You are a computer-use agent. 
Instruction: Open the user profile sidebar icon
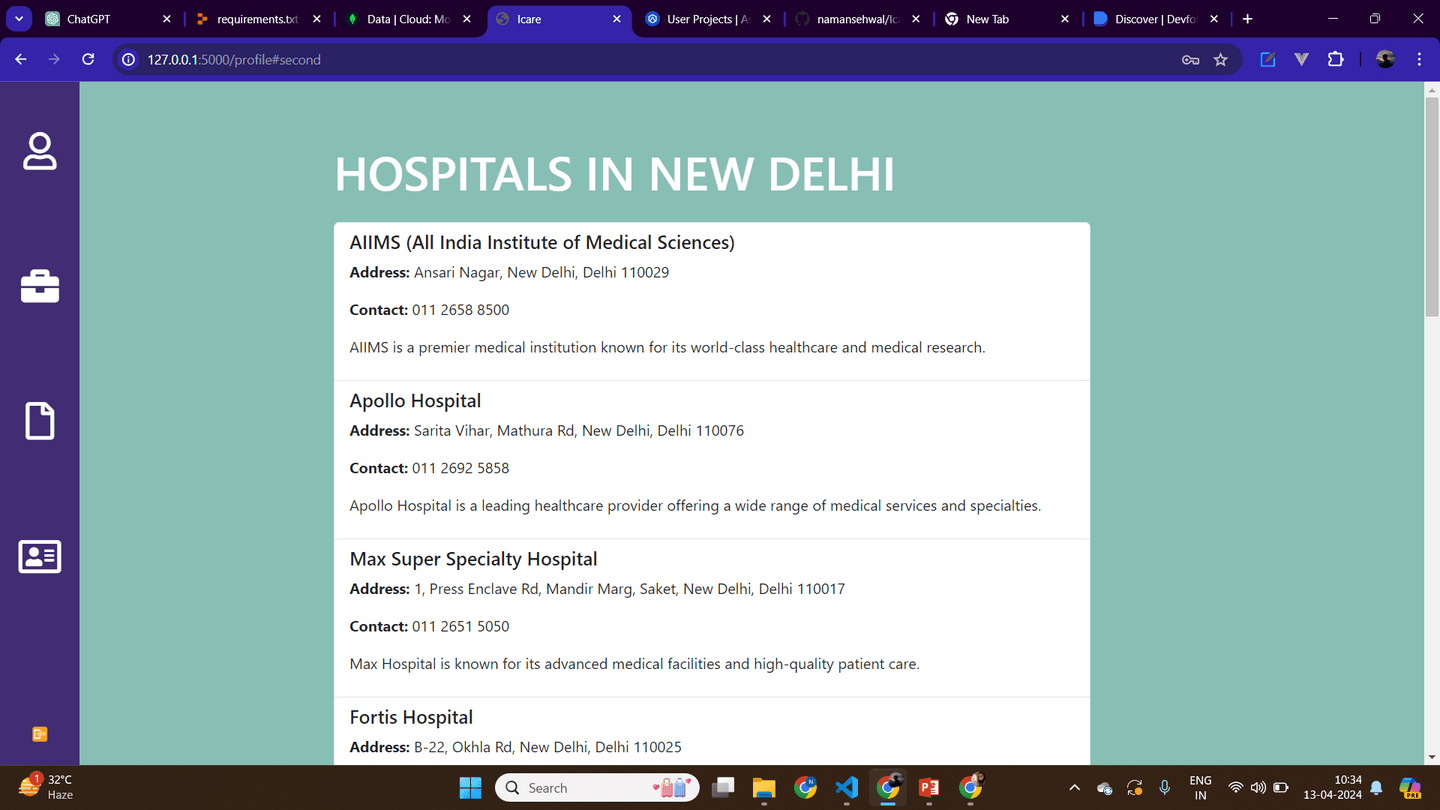pyautogui.click(x=40, y=151)
